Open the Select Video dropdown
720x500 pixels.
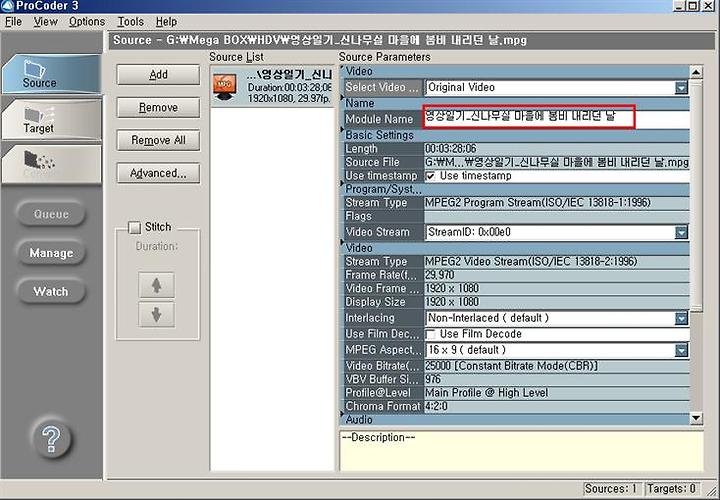(x=681, y=87)
